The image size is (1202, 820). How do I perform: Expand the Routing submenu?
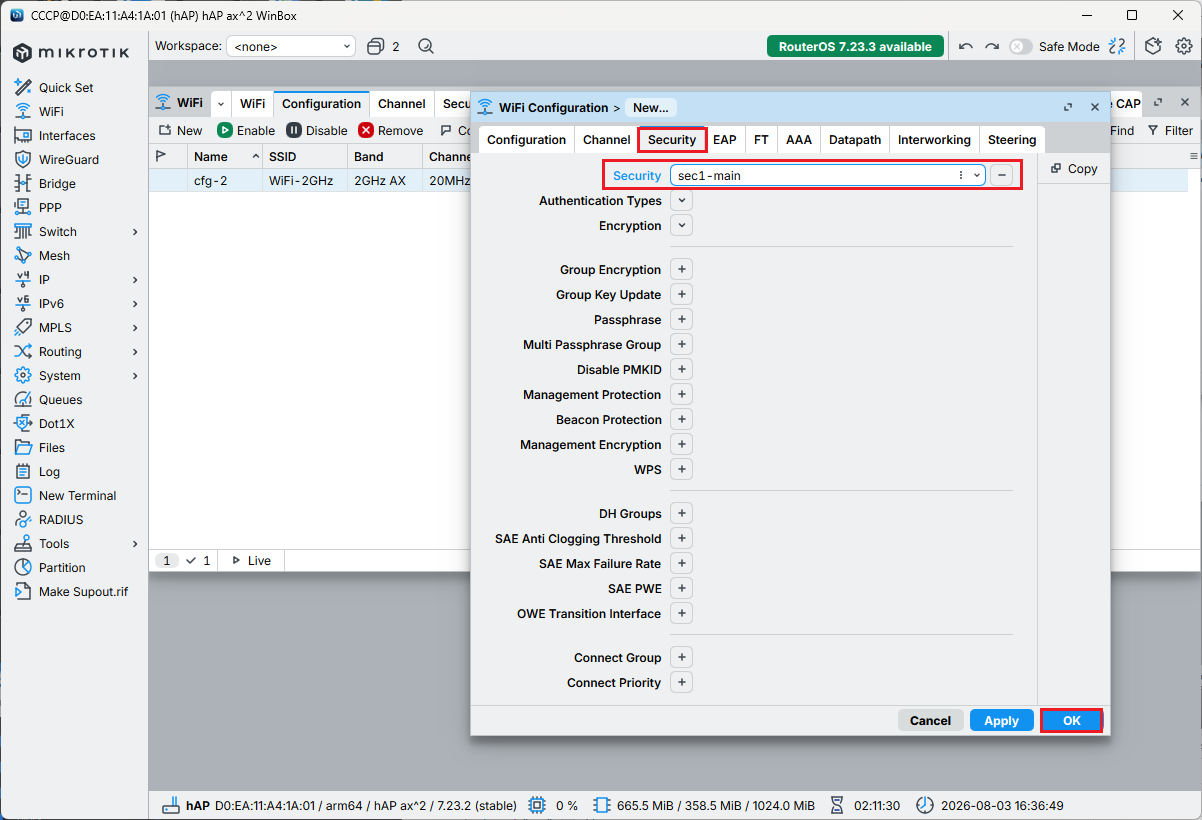(135, 351)
